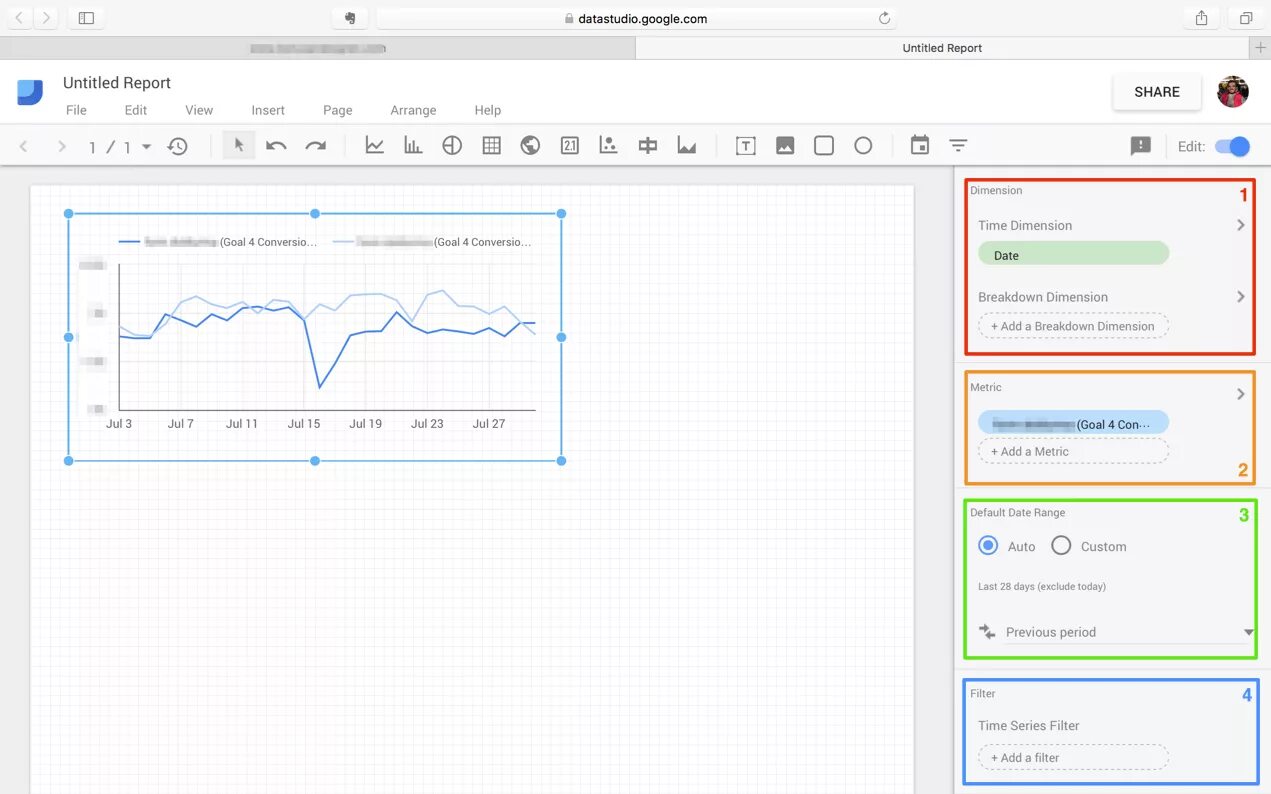Open version history clock icon
Screen dimensions: 1271x794
click(x=177, y=146)
